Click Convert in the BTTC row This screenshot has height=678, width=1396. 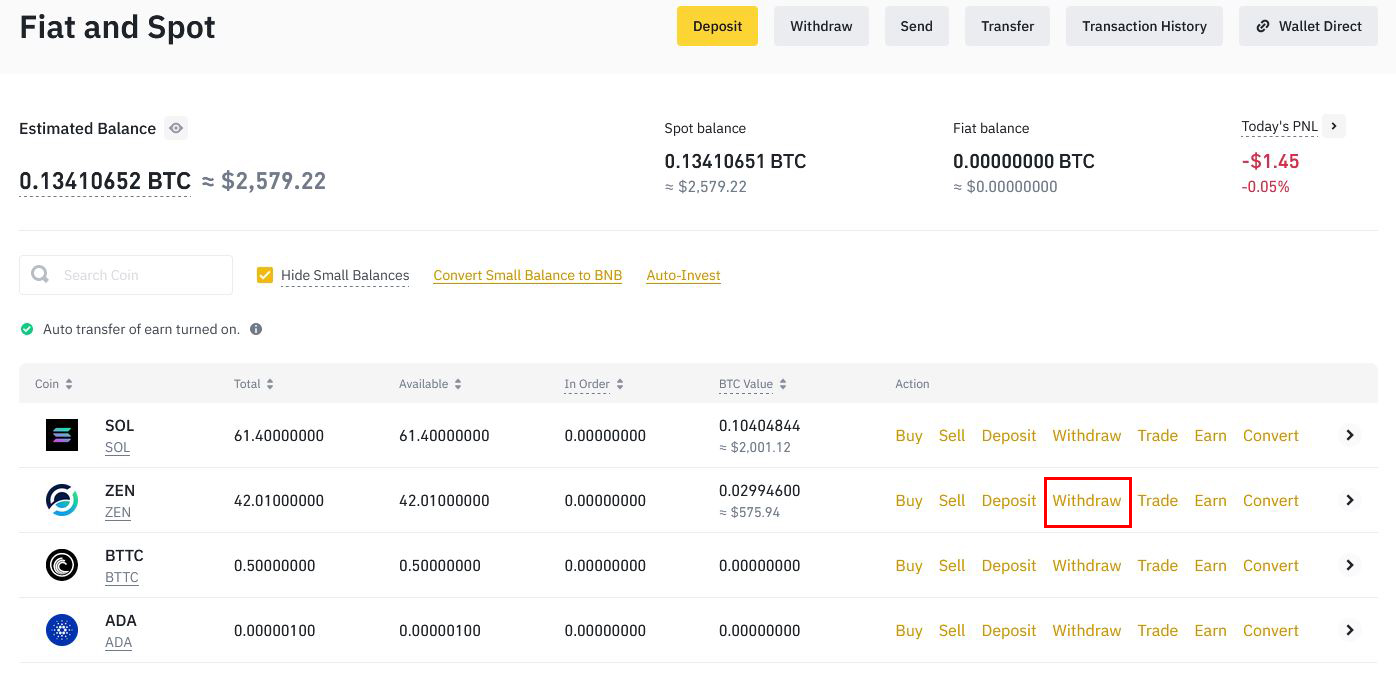click(x=1271, y=565)
